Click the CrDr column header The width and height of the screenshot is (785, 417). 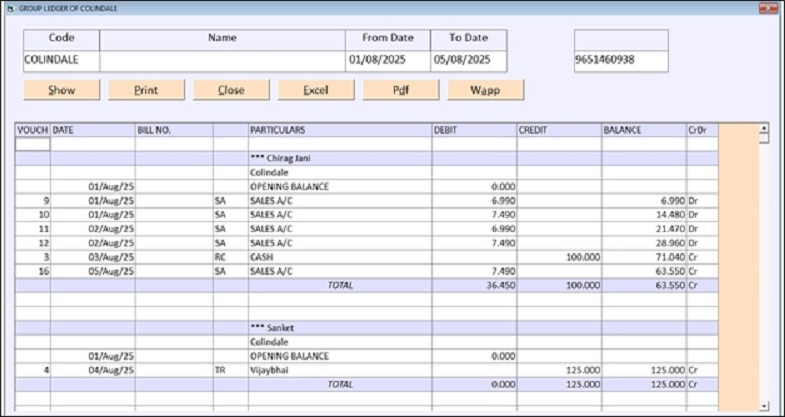(702, 130)
